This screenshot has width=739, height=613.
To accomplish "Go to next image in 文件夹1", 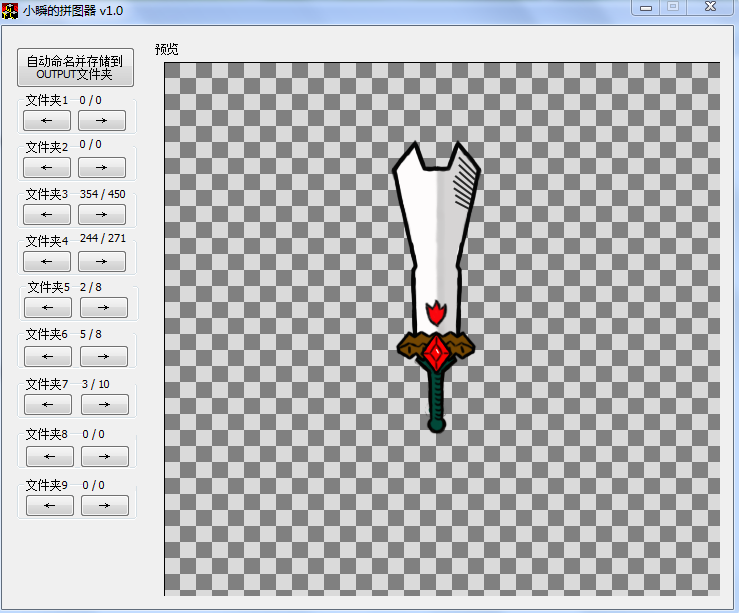I will [102, 121].
